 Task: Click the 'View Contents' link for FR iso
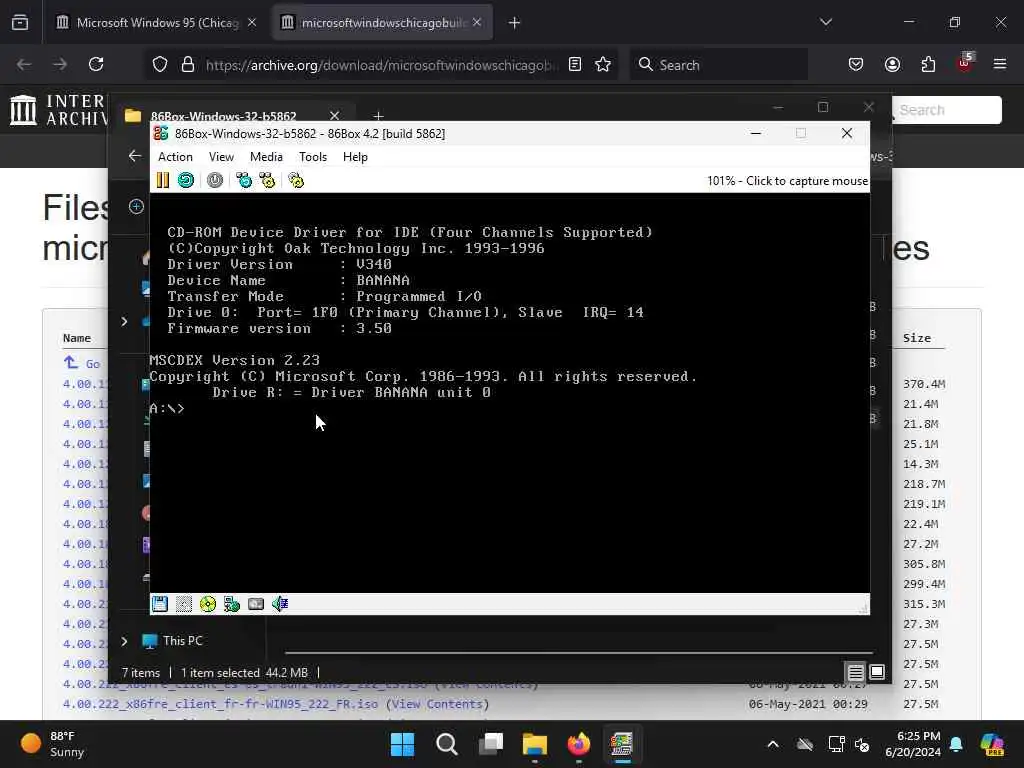pyautogui.click(x=438, y=704)
